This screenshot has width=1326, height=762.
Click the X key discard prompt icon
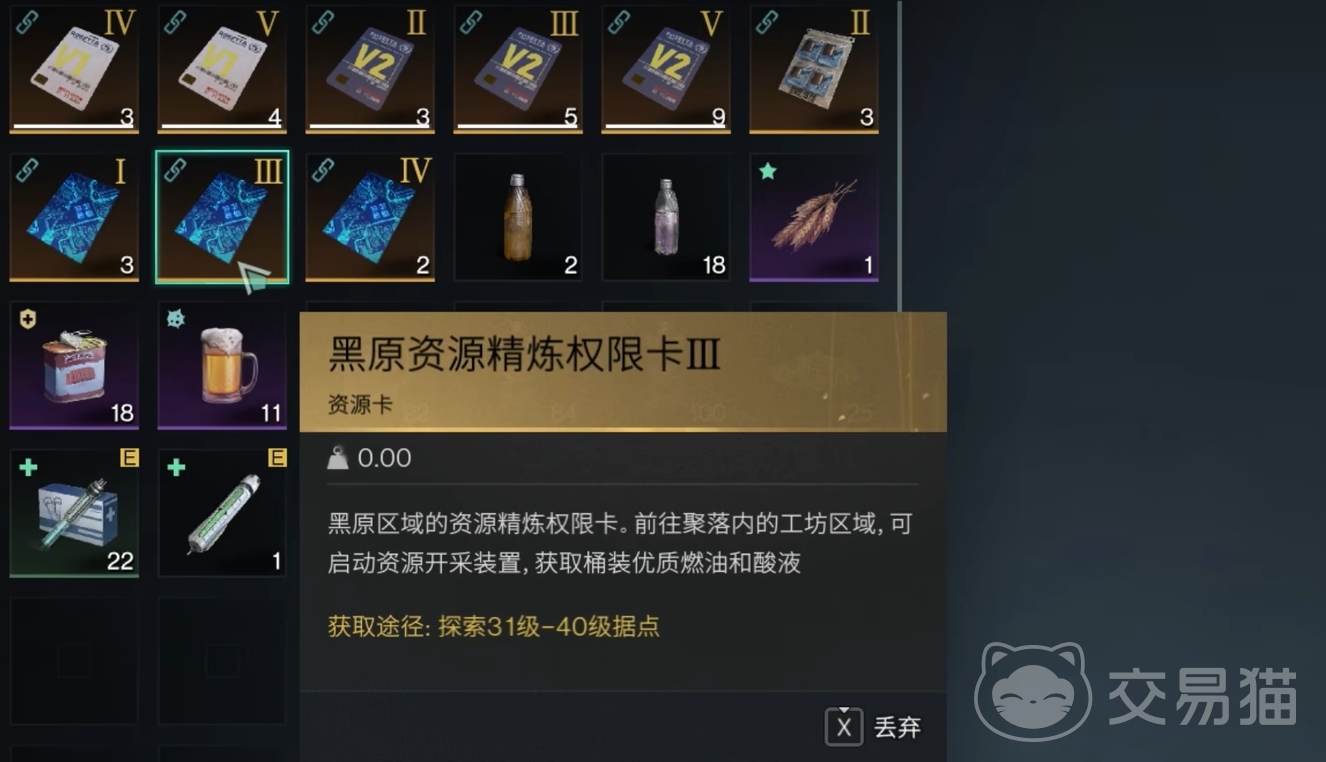844,727
